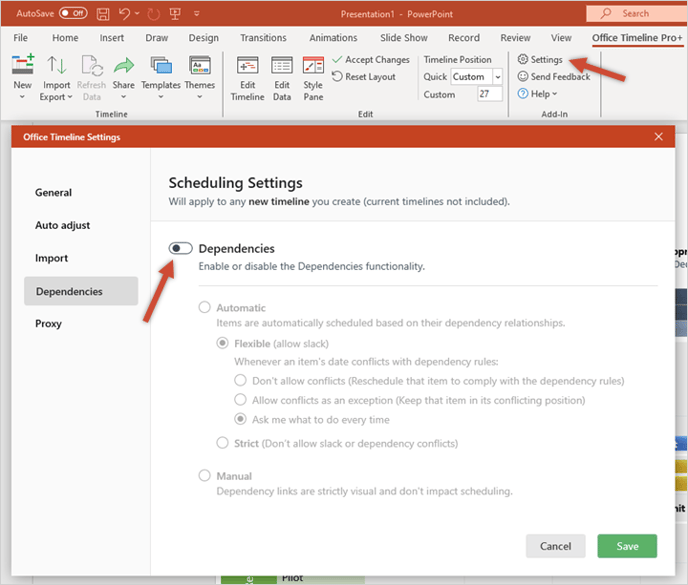Close the Office Timeline Settings dialog
This screenshot has width=688, height=585.
tap(659, 136)
